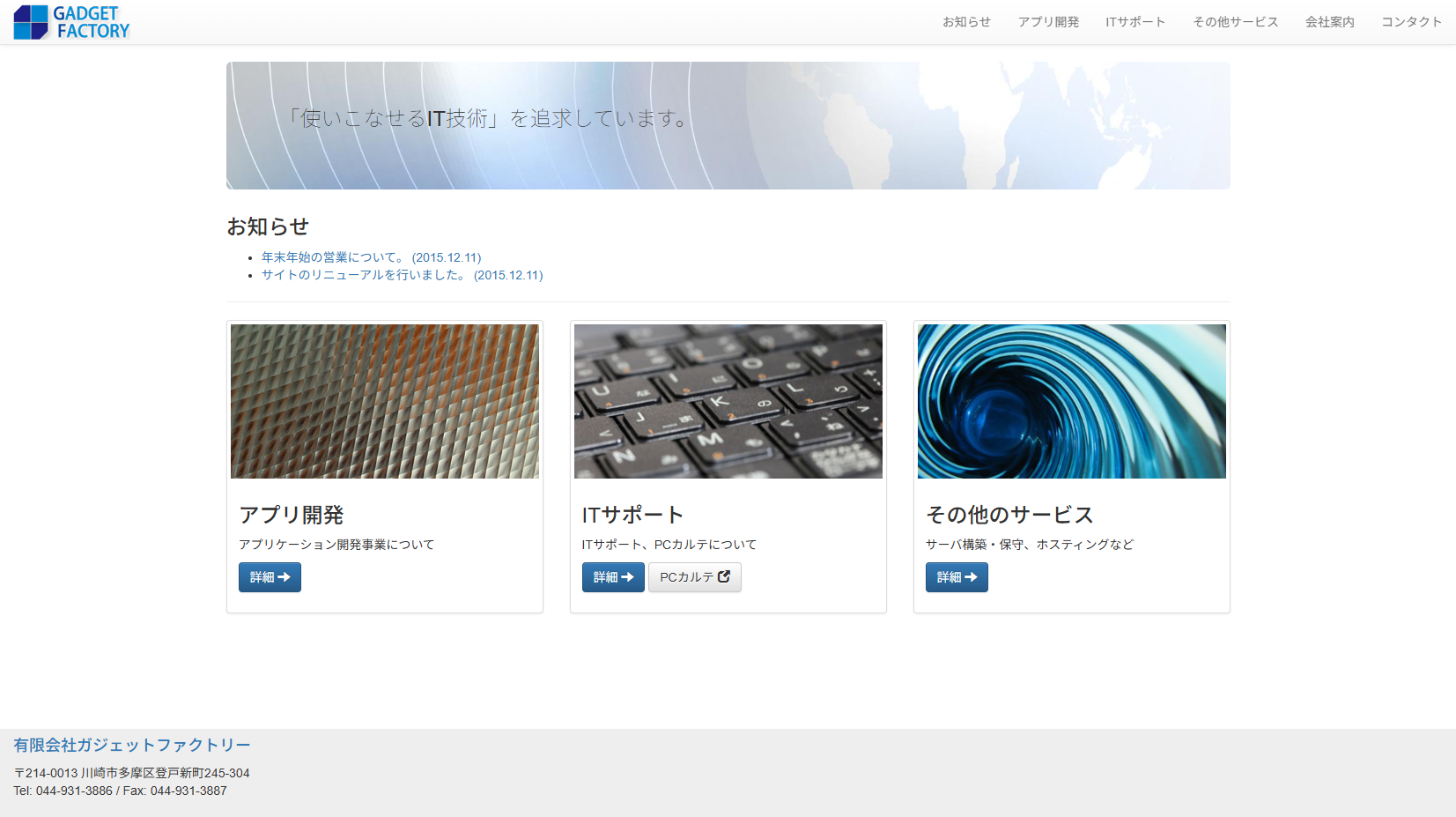Viewport: 1456px width, 817px height.
Task: Open the 年末年始の営業について news link
Action: click(371, 257)
